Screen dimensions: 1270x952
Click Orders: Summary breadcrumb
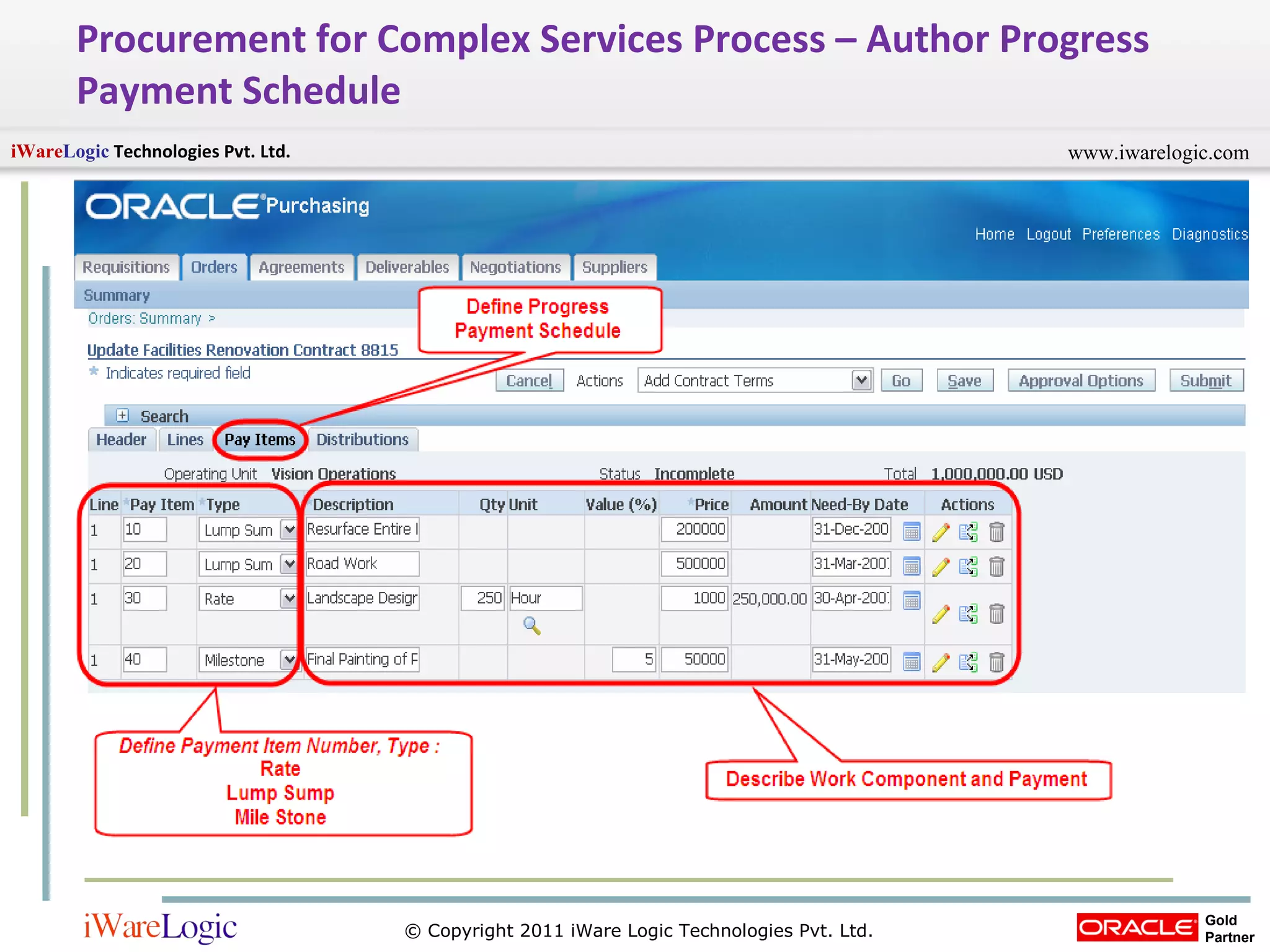(144, 319)
